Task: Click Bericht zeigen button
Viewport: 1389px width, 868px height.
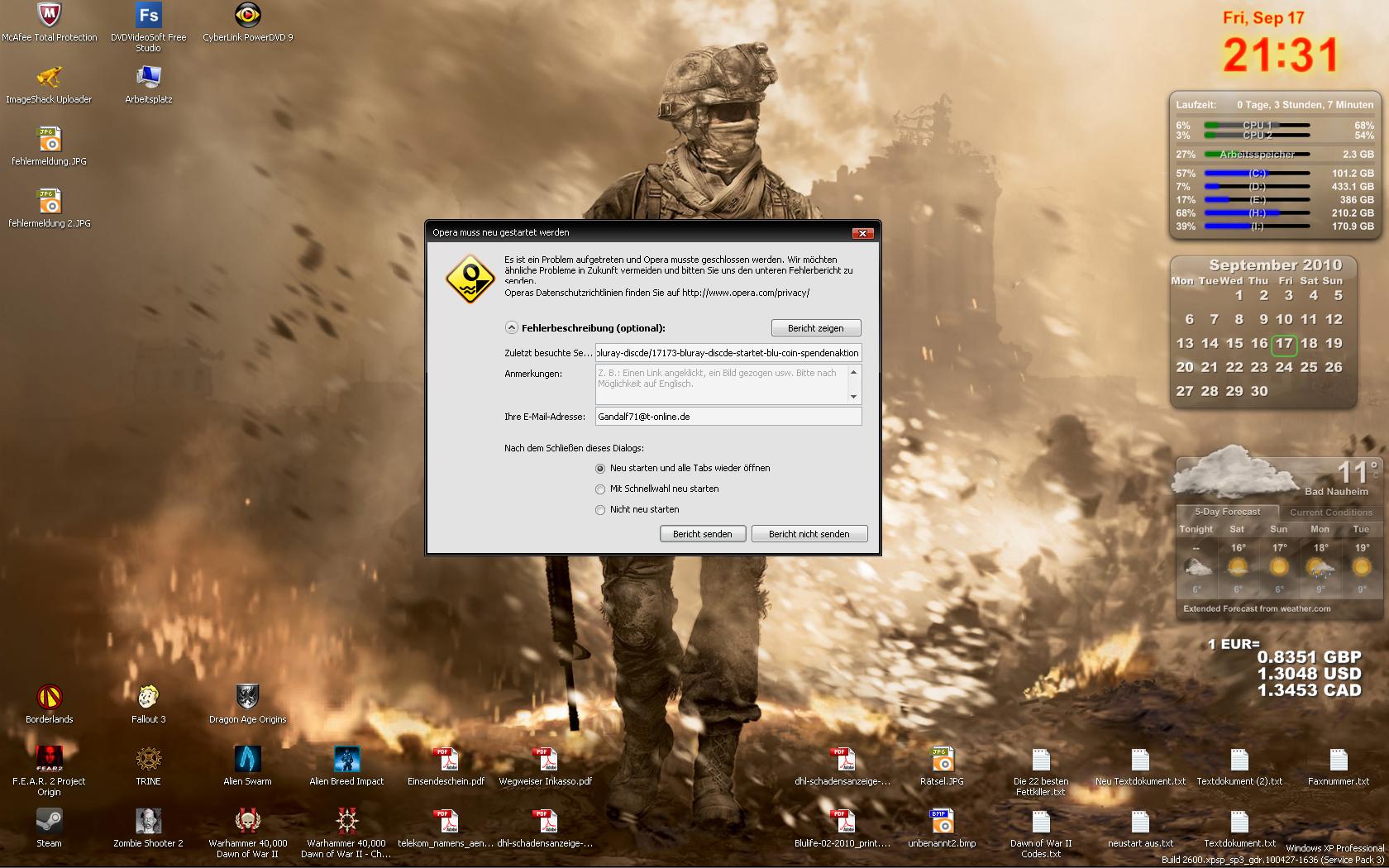Action: [x=816, y=328]
